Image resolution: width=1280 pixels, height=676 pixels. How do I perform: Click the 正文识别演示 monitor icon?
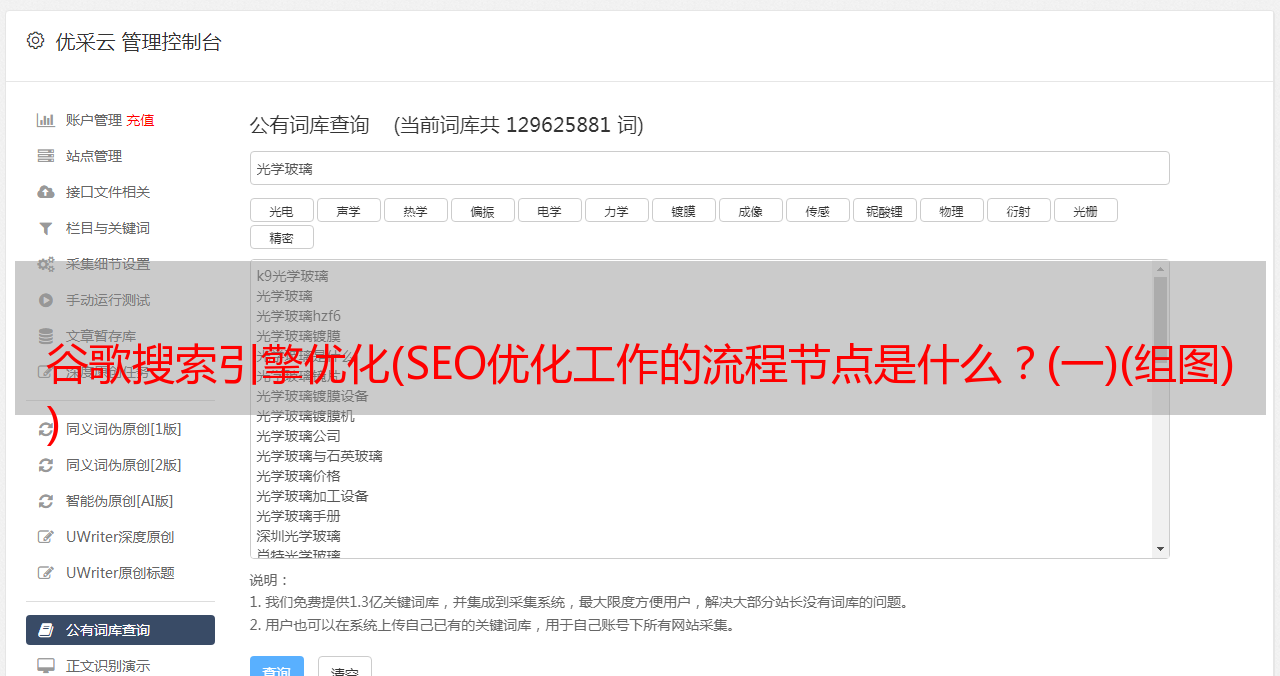46,665
